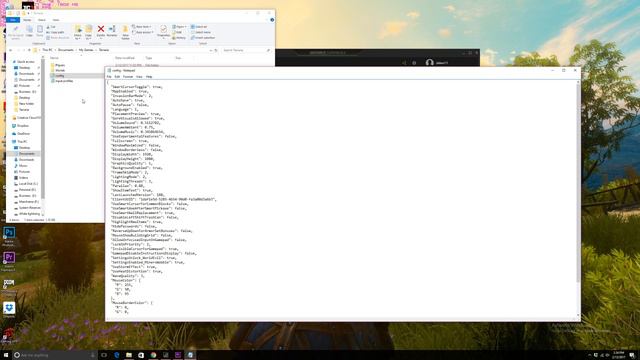Viewport: 640px width, 360px height.
Task: Open the Edit menu in Notepad
Action: tap(117, 77)
